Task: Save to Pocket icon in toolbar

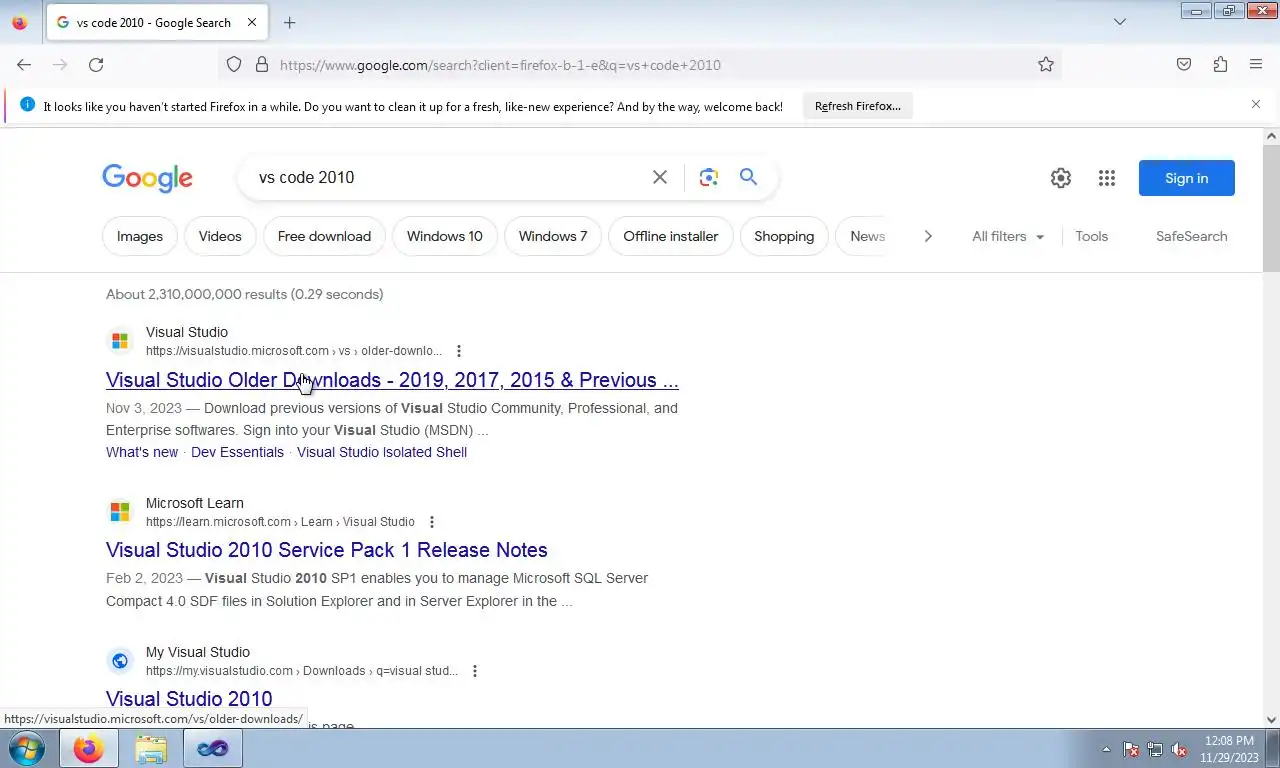Action: tap(1184, 65)
